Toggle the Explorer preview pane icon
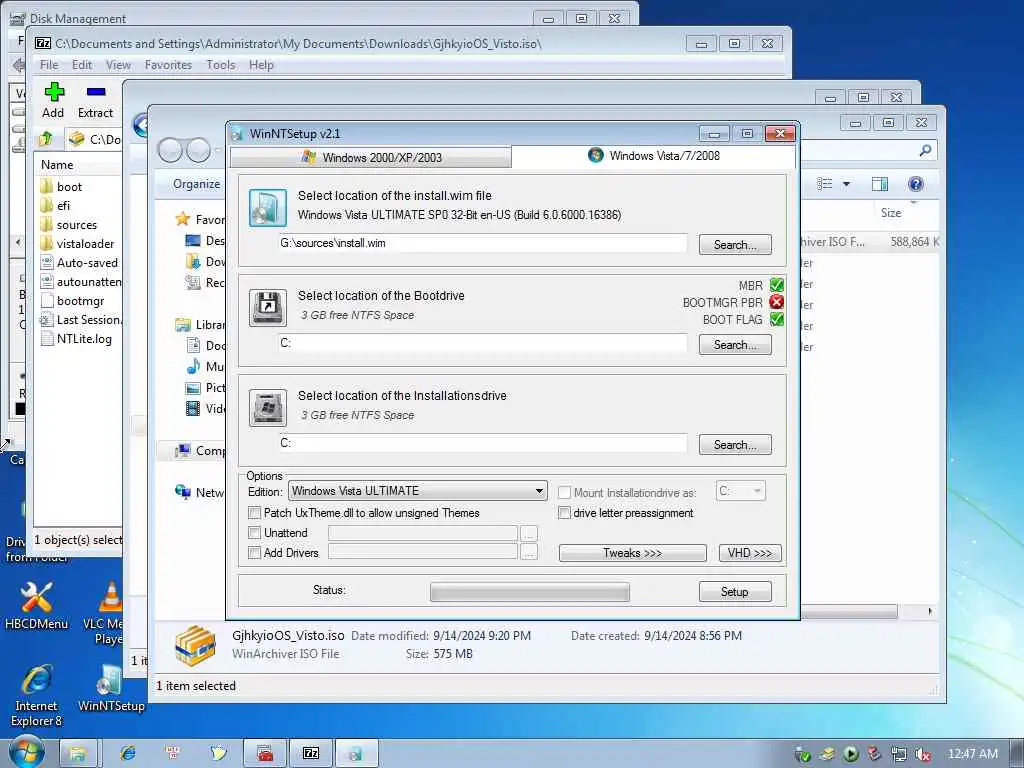Screen dimensions: 1024x768 tap(880, 184)
